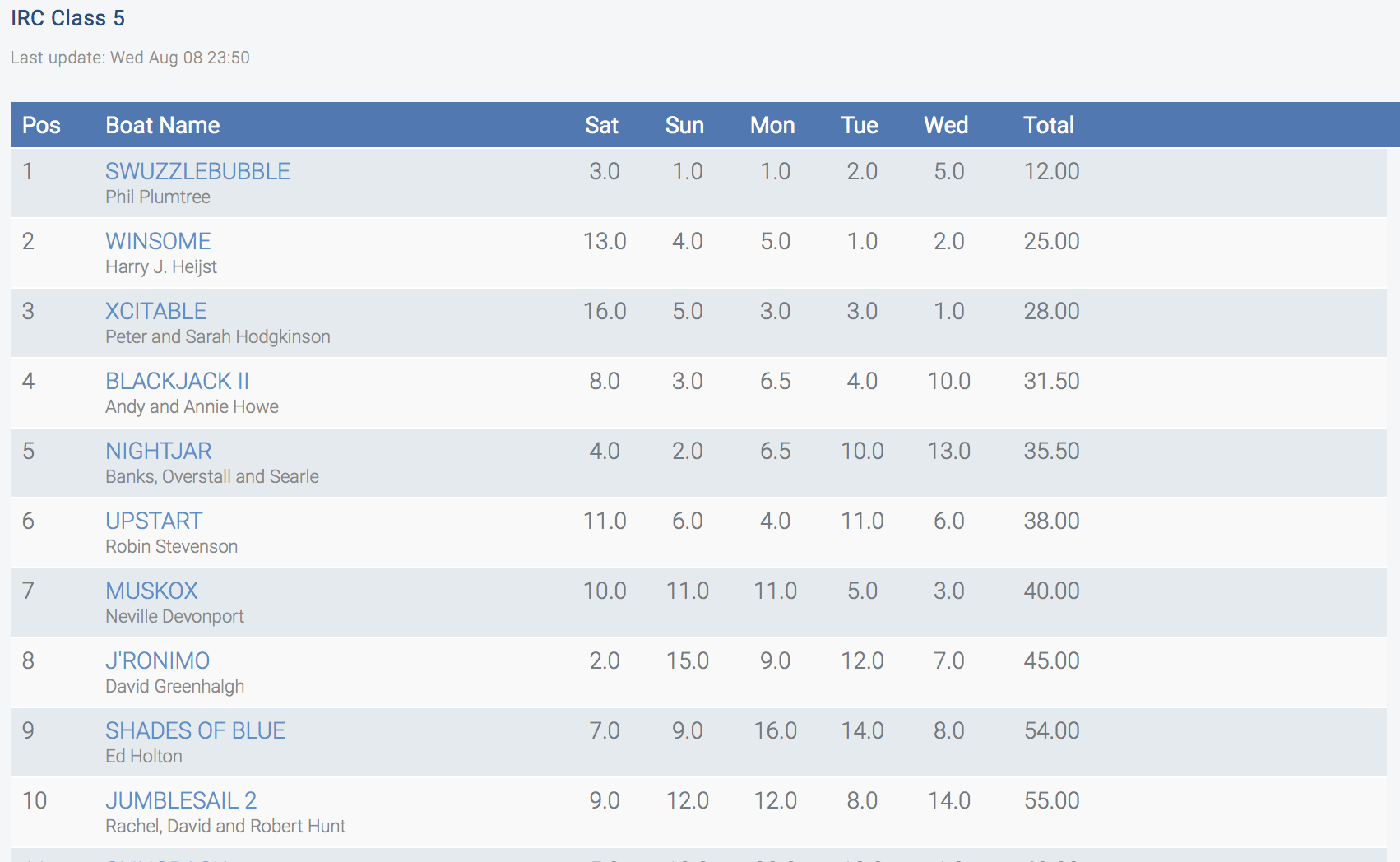This screenshot has width=1400, height=862.
Task: Open the JUMBLESAIL 2 boat link
Action: (181, 800)
